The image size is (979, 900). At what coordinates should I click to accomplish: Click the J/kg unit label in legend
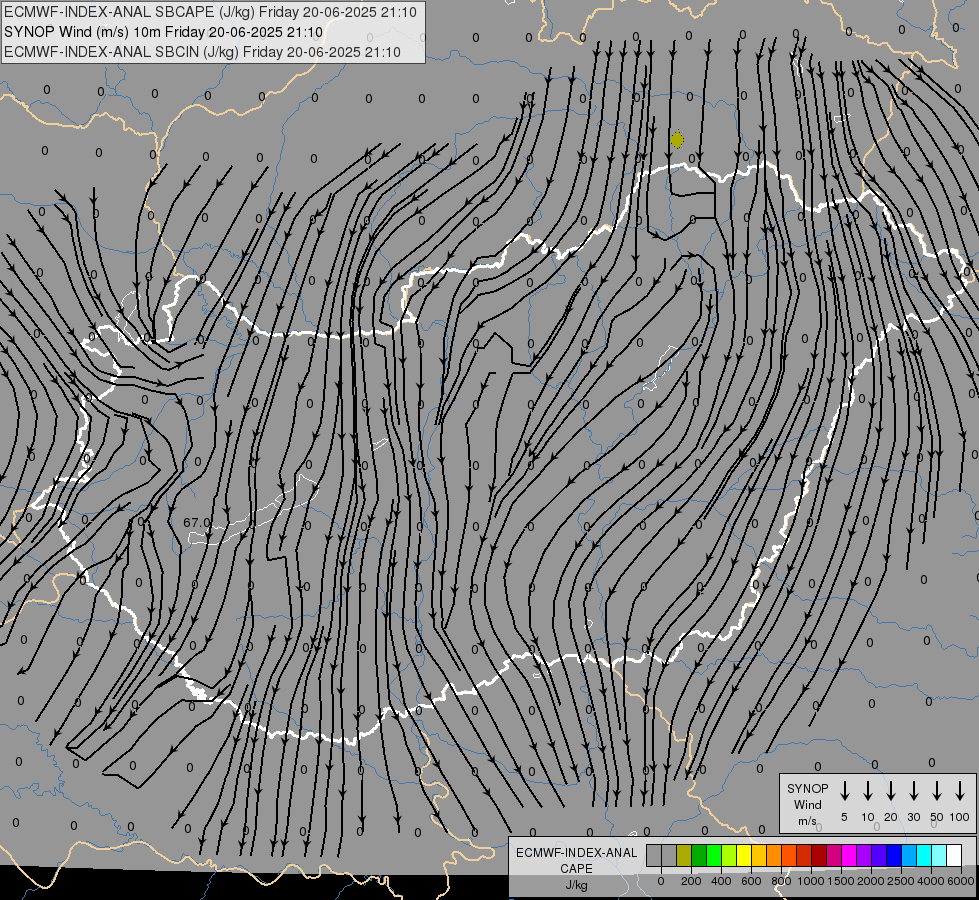(577, 884)
